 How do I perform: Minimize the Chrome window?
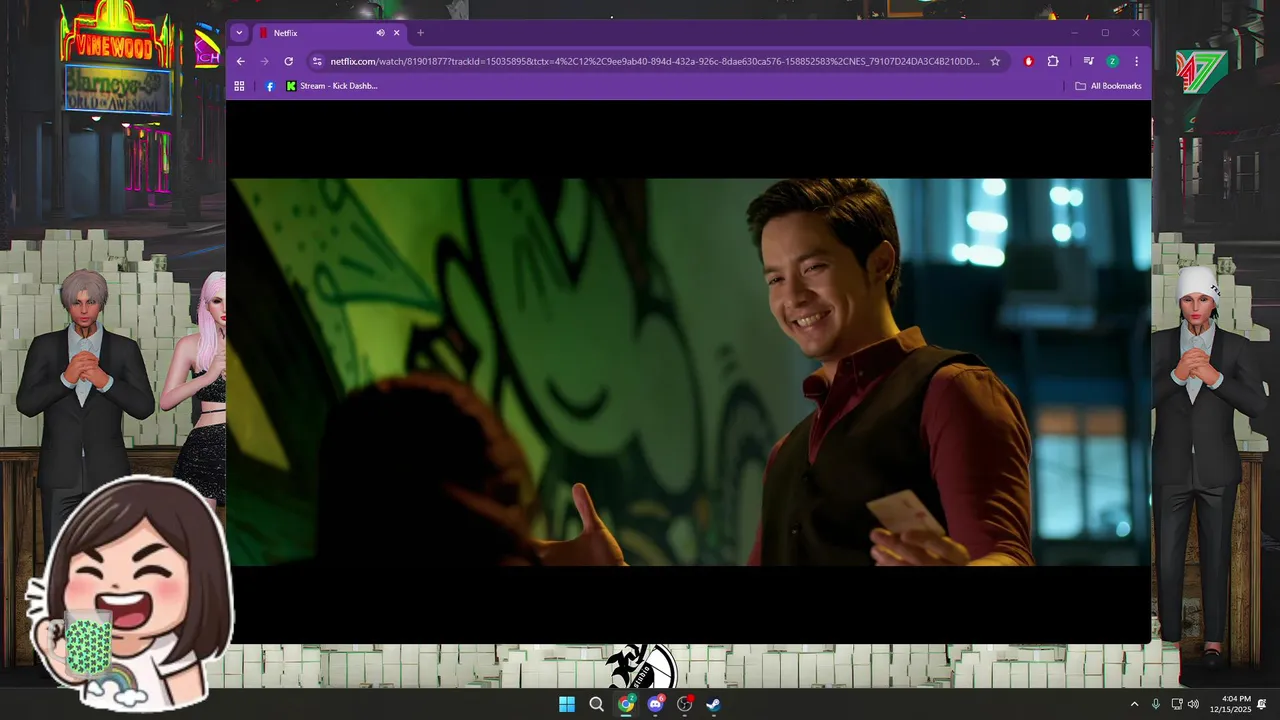[1074, 33]
